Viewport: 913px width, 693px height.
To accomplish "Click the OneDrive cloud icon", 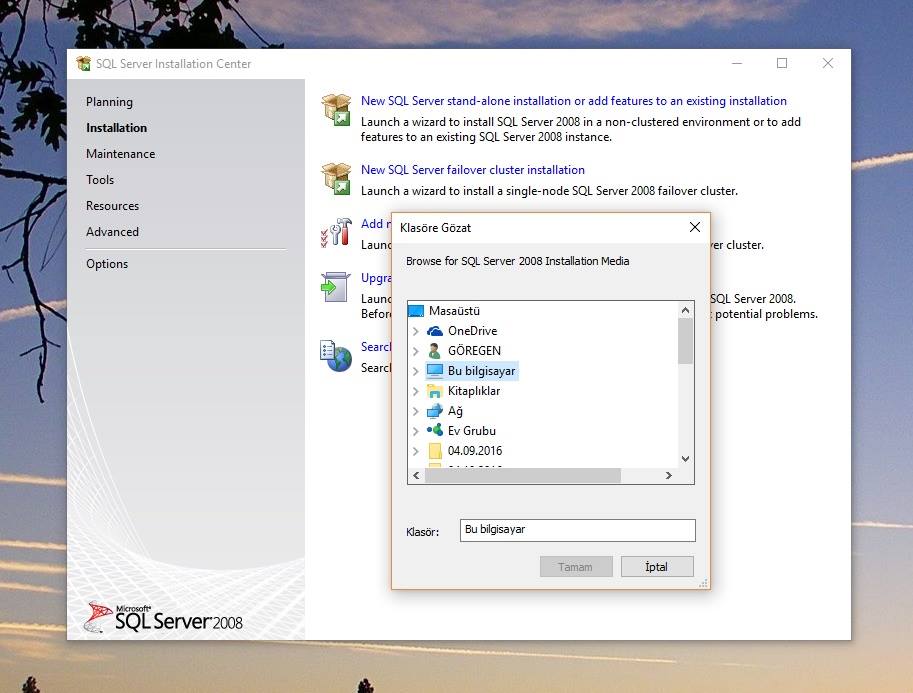I will (435, 331).
